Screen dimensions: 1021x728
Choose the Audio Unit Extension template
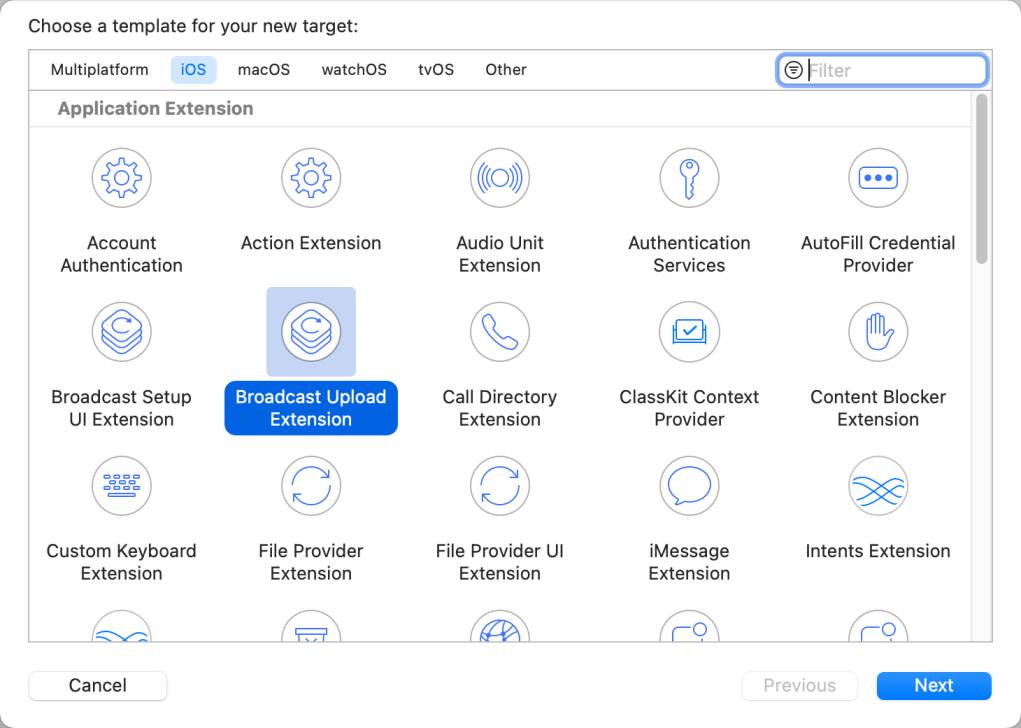click(x=500, y=205)
